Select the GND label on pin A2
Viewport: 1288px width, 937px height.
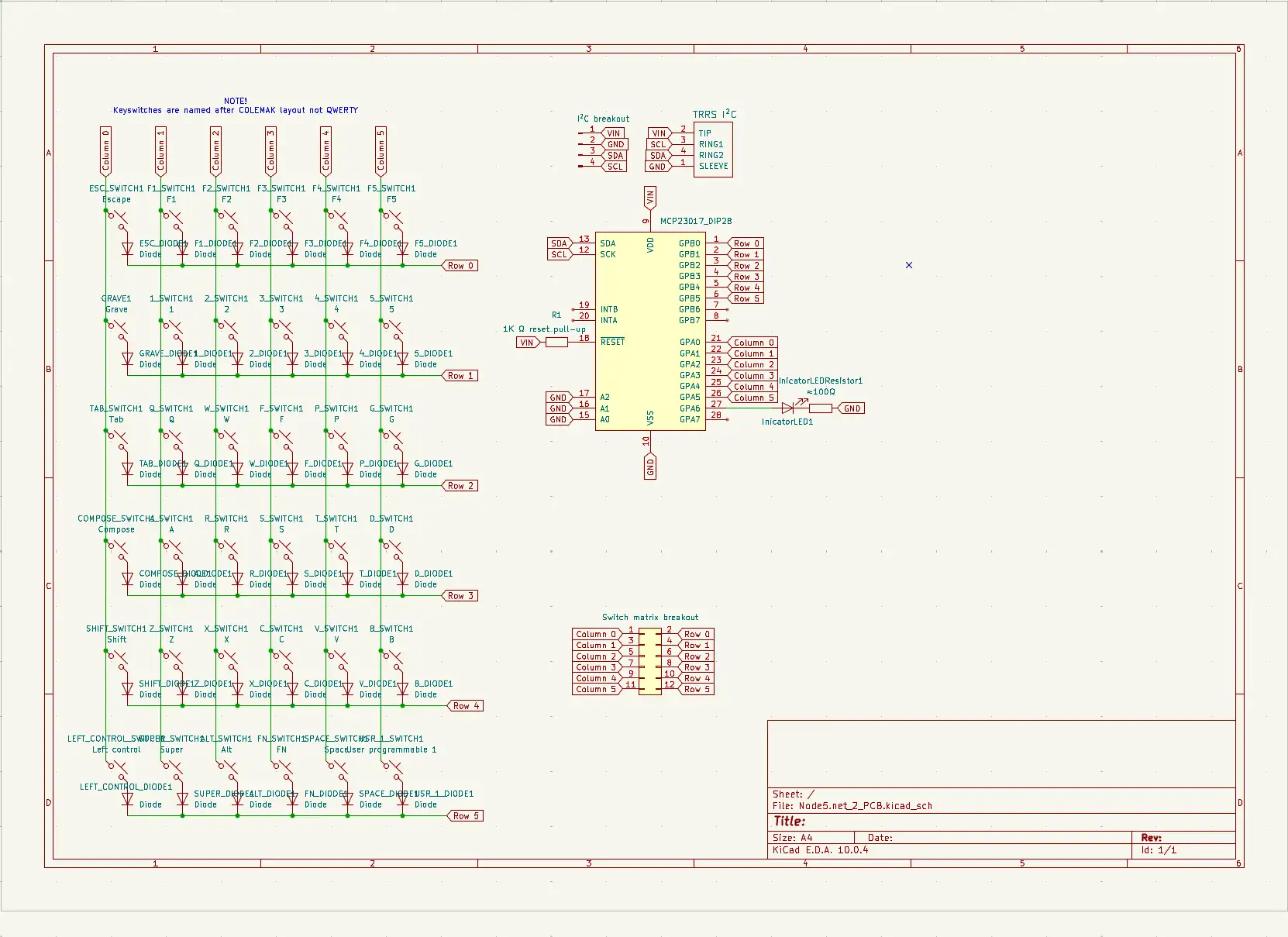(x=558, y=398)
